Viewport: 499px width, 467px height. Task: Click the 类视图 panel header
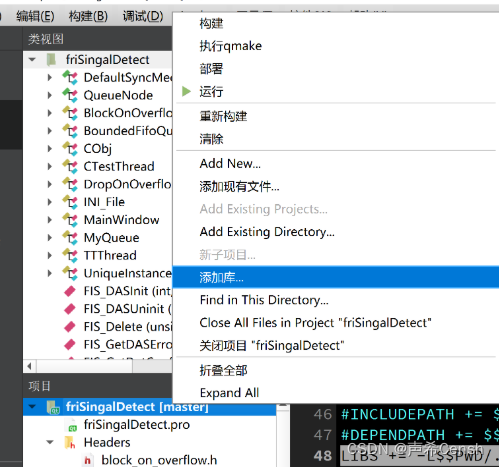point(97,39)
